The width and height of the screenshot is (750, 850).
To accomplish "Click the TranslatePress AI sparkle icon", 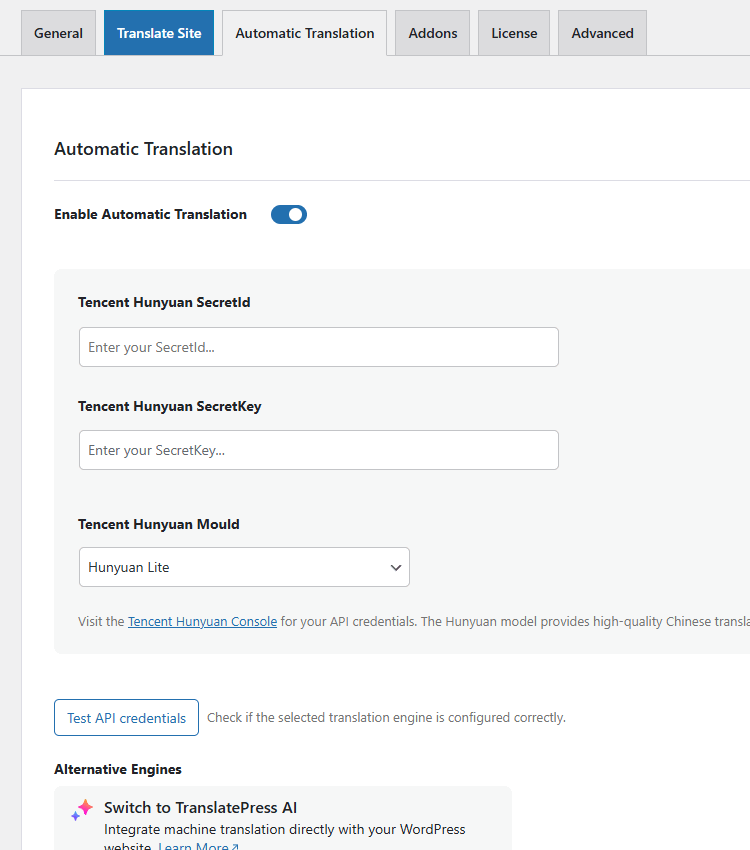I will 82,810.
